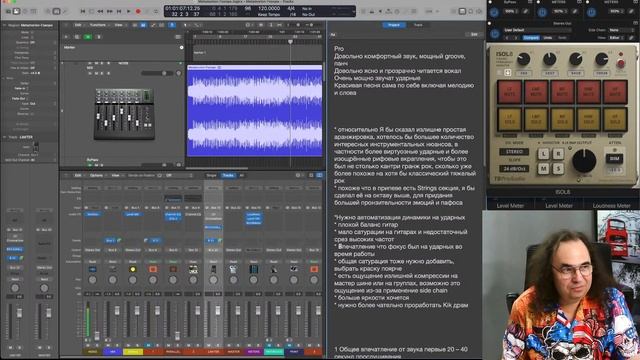This screenshot has width=640, height=360.
Task: Click the Fast Forward transport button
Action: [110, 11]
